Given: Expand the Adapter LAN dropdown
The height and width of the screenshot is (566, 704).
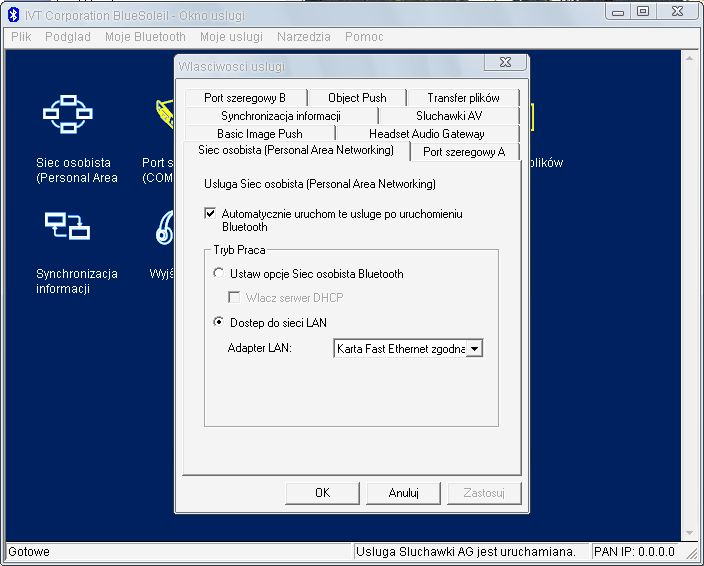Looking at the screenshot, I should click(475, 348).
